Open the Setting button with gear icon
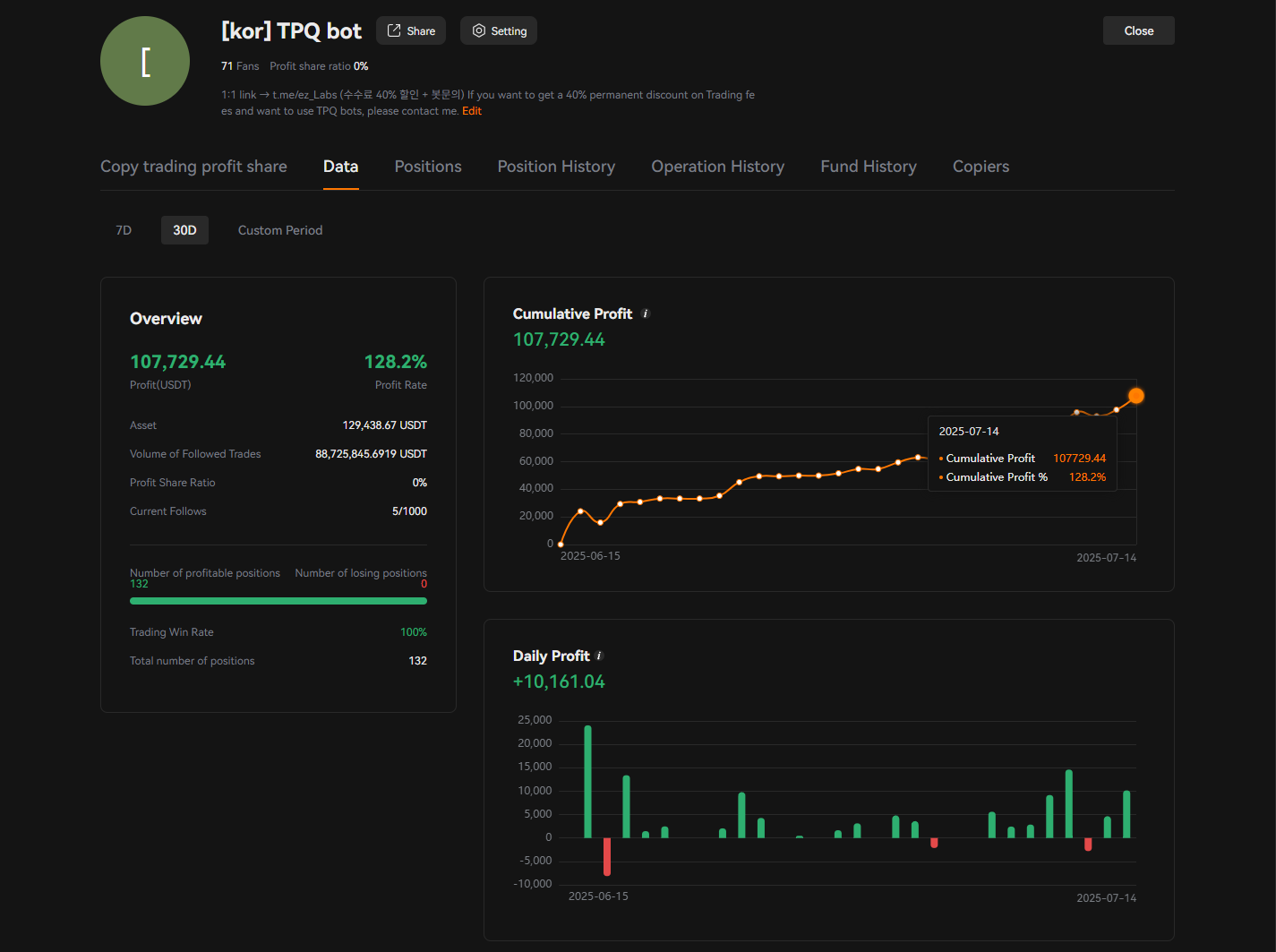The height and width of the screenshot is (952, 1276). click(x=499, y=30)
